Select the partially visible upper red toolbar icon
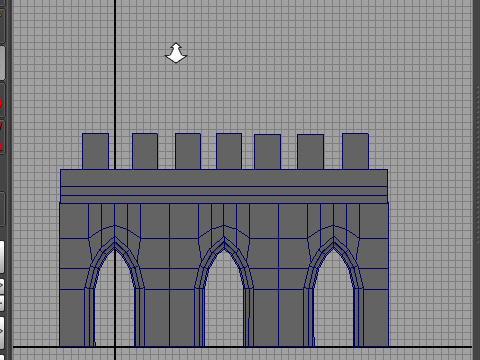 click(x=1, y=103)
